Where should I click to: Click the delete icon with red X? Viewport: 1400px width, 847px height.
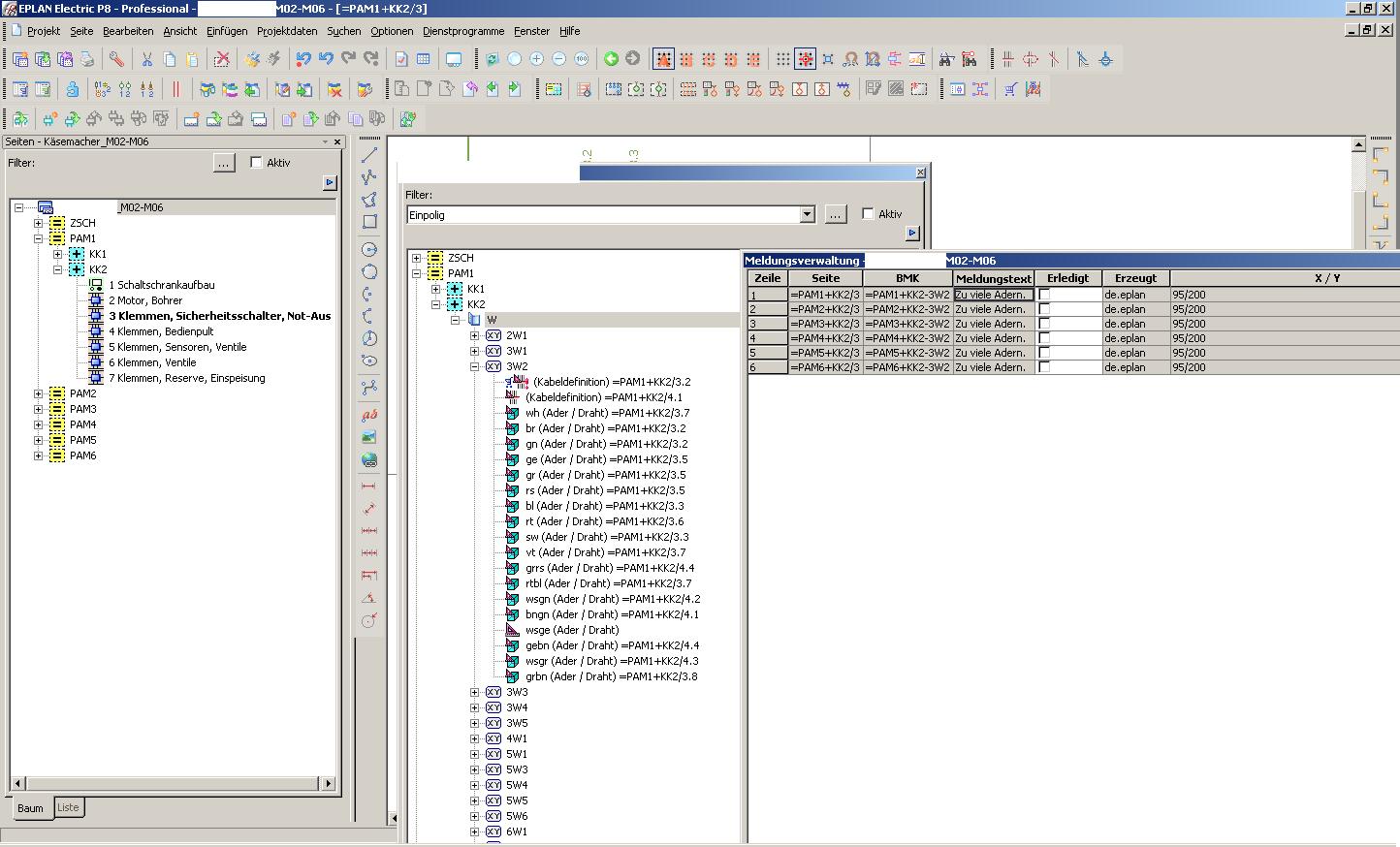point(222,59)
